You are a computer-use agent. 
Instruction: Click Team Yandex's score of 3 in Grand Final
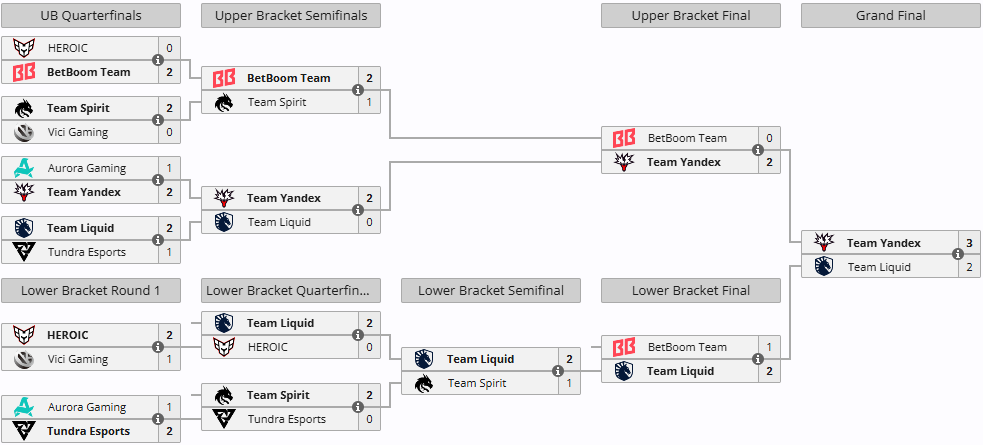pos(968,243)
